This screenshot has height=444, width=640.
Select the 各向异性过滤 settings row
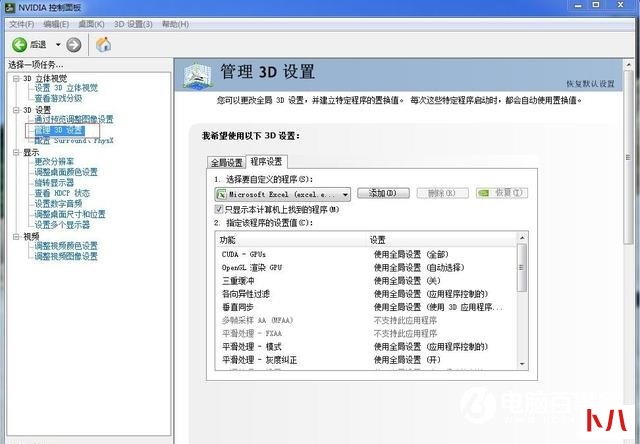(x=366, y=294)
